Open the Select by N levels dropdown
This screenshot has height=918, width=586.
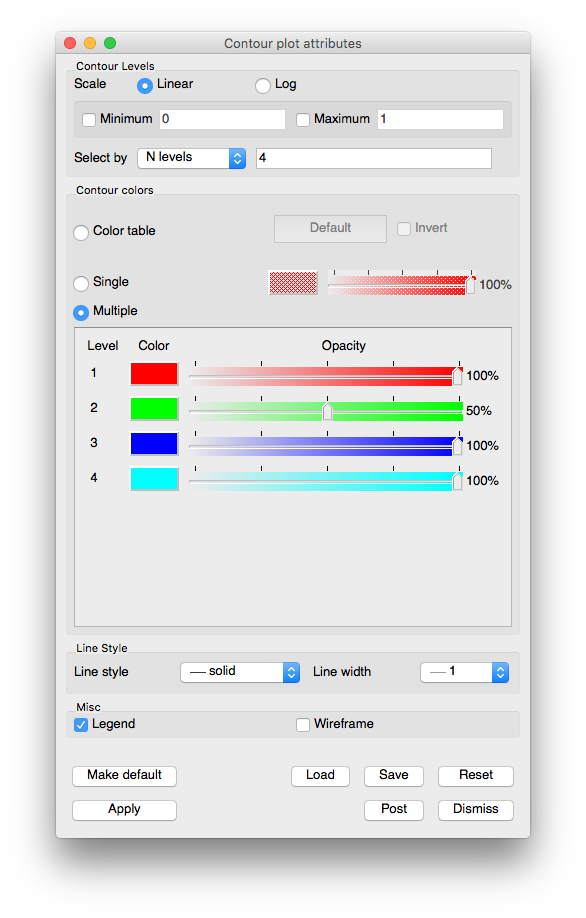click(191, 158)
